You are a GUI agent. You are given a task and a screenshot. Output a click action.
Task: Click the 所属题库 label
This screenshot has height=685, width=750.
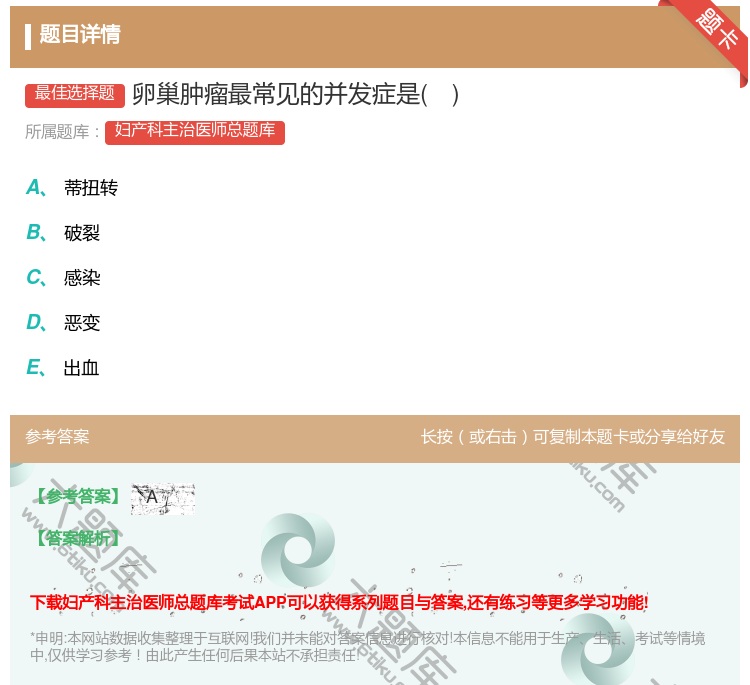point(62,132)
